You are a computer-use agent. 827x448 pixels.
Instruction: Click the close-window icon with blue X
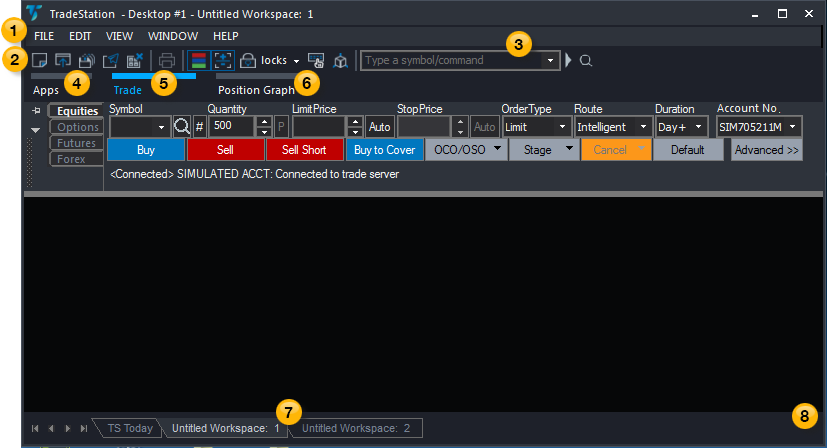pos(134,60)
